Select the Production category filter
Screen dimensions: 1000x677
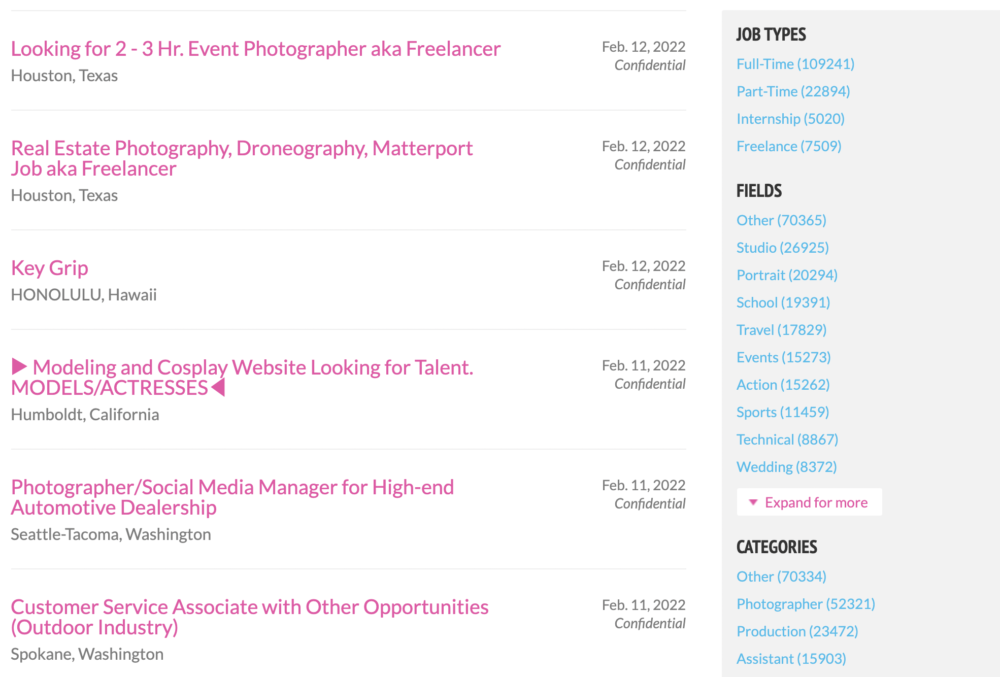coord(797,631)
